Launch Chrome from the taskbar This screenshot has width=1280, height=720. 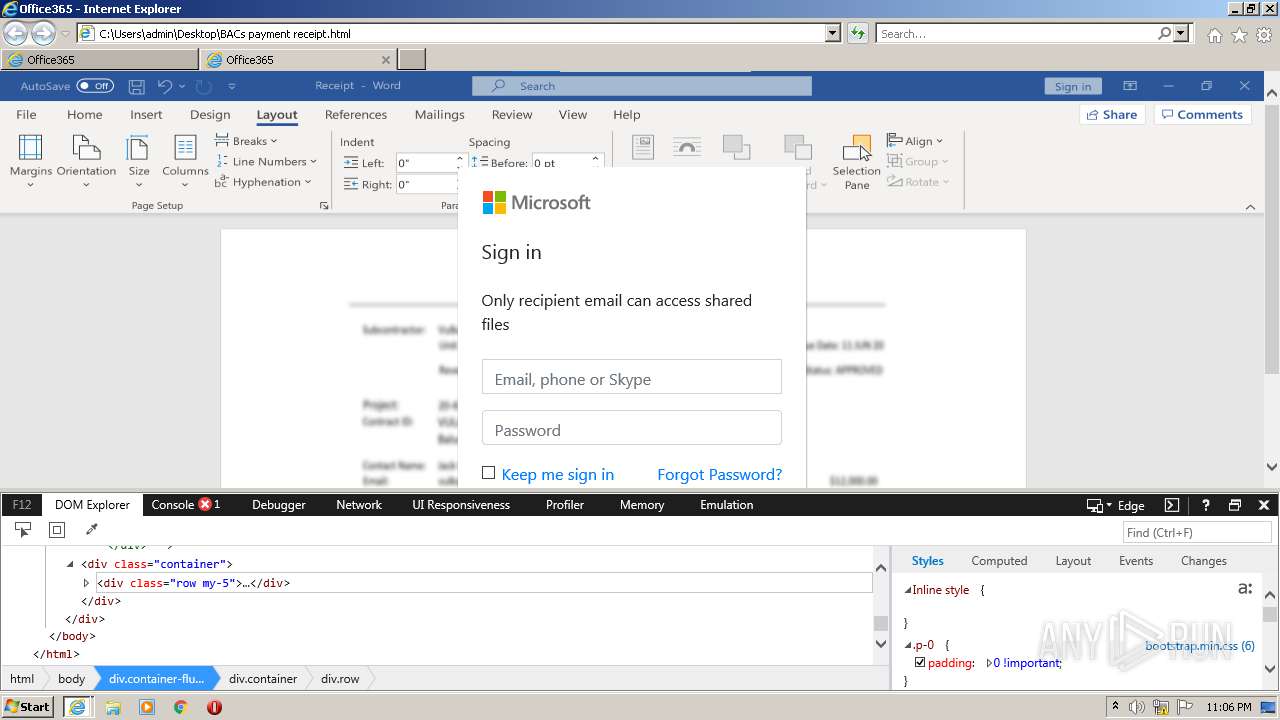click(181, 707)
